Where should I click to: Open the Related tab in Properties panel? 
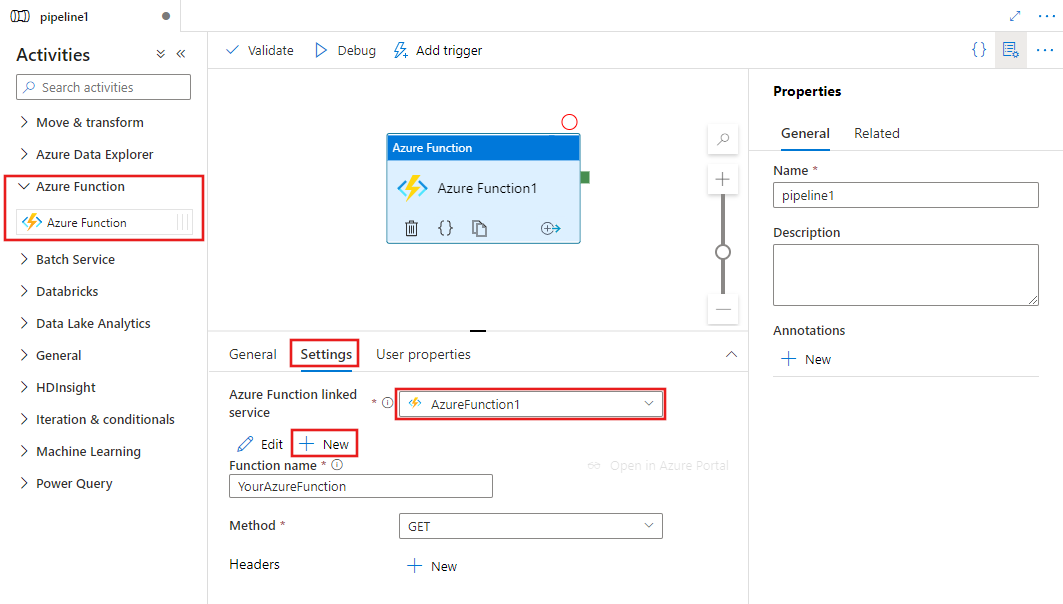point(877,132)
